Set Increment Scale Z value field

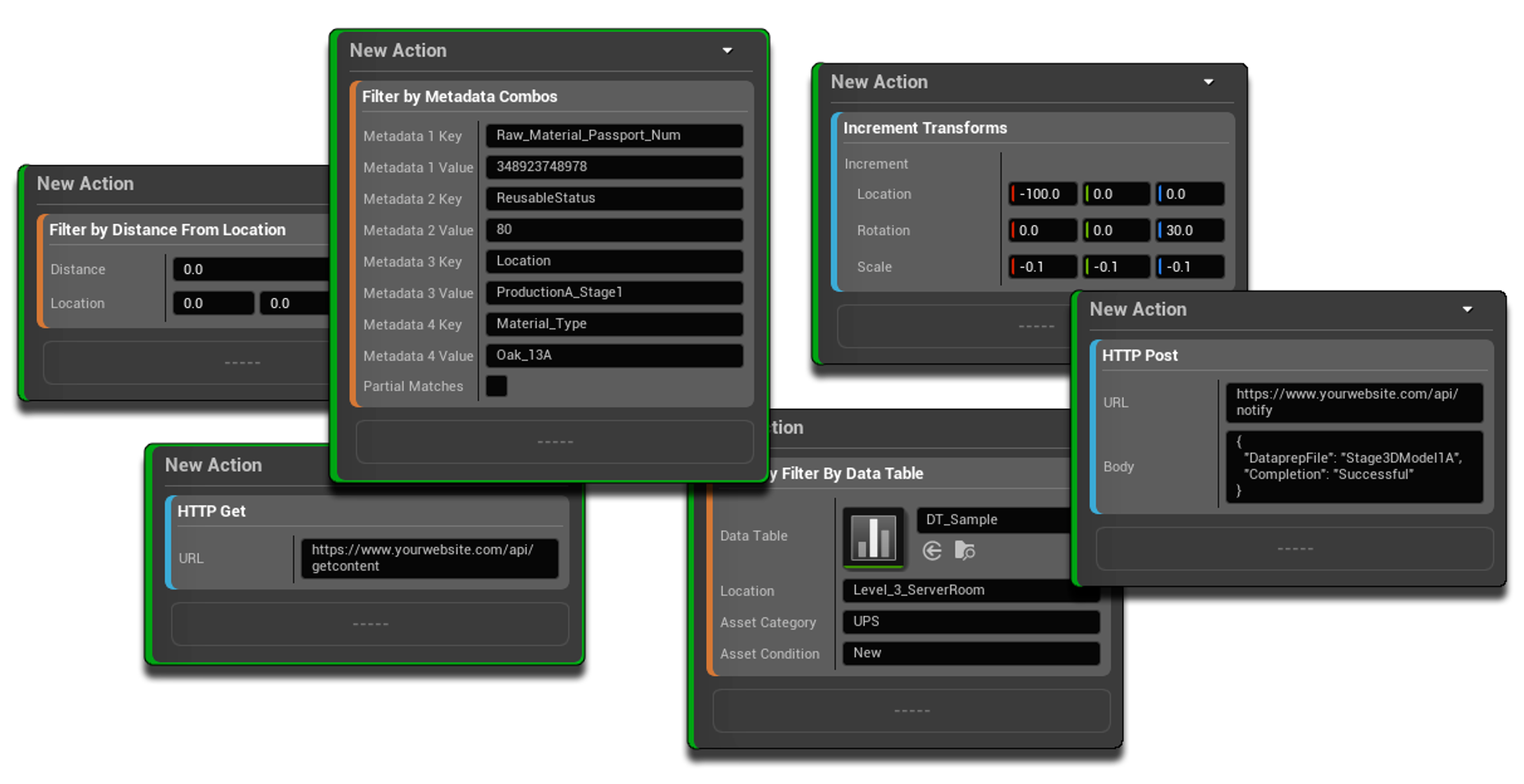(1190, 267)
